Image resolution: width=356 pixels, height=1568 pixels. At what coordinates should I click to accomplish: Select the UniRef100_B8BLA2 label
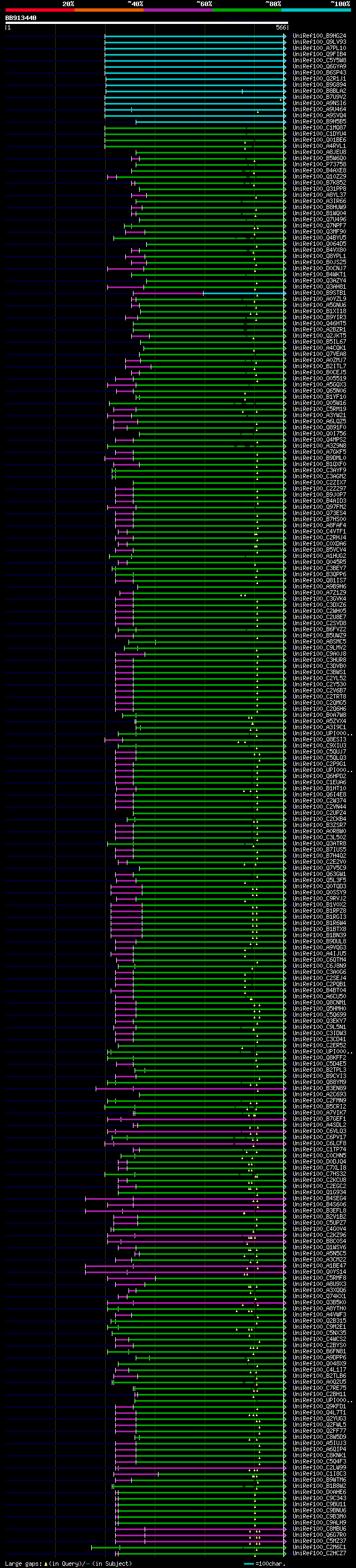pos(319,91)
